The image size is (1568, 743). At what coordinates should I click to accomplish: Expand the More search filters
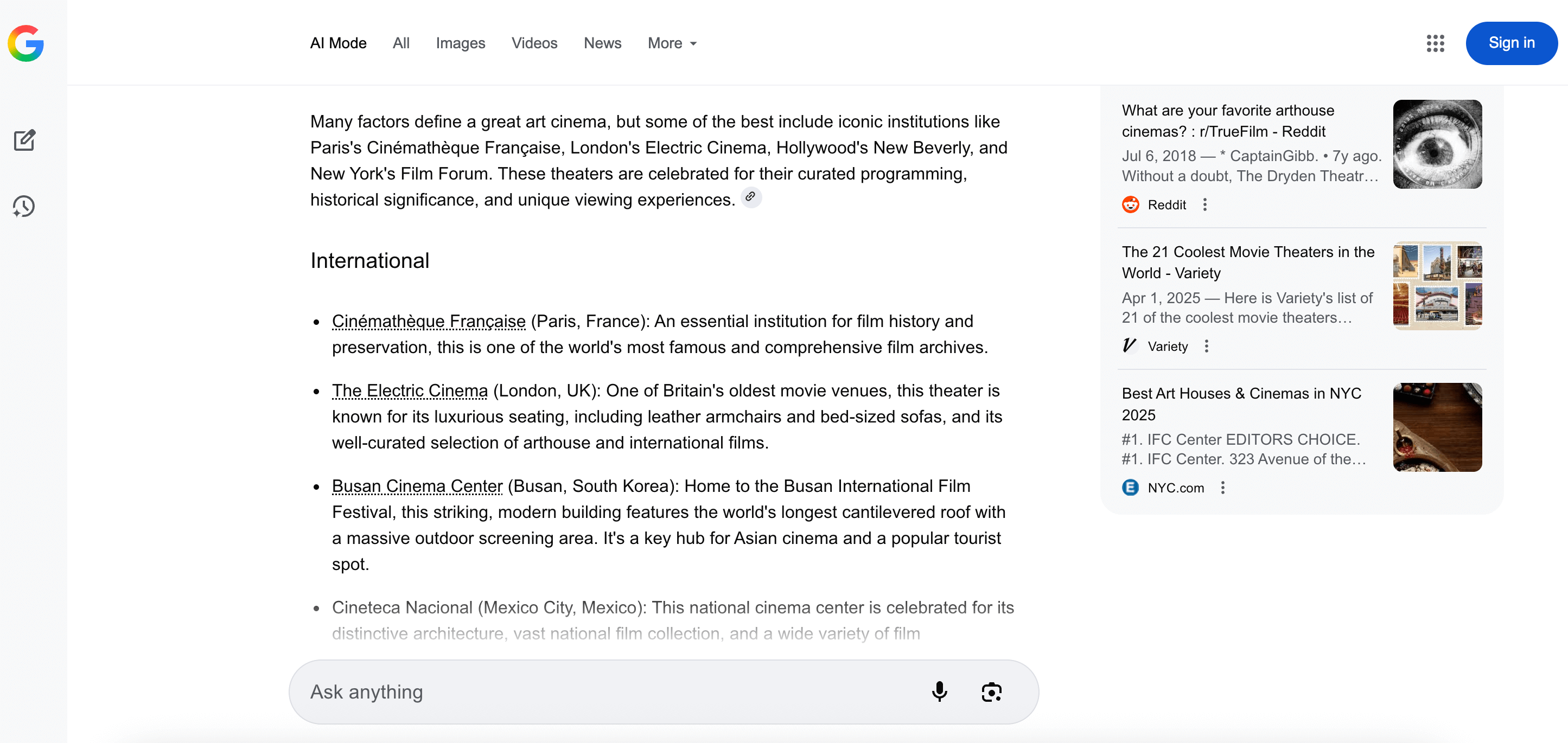point(672,43)
